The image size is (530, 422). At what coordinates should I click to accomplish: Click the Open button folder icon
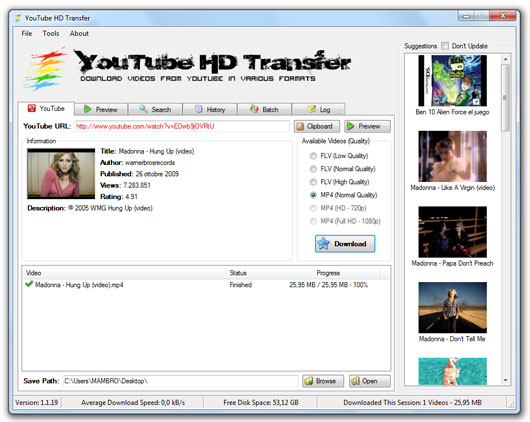click(355, 381)
